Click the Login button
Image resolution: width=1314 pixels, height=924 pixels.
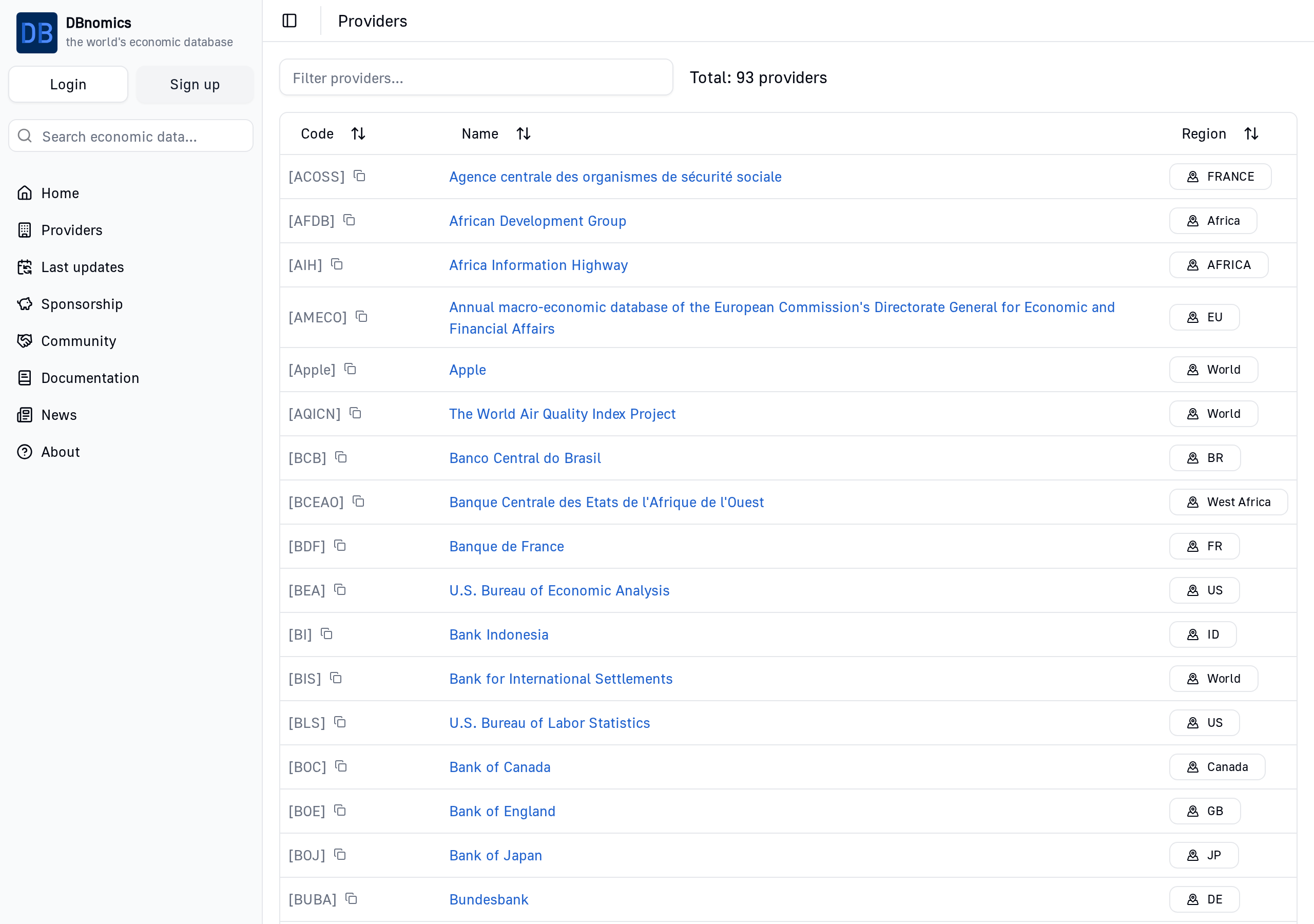pyautogui.click(x=68, y=84)
